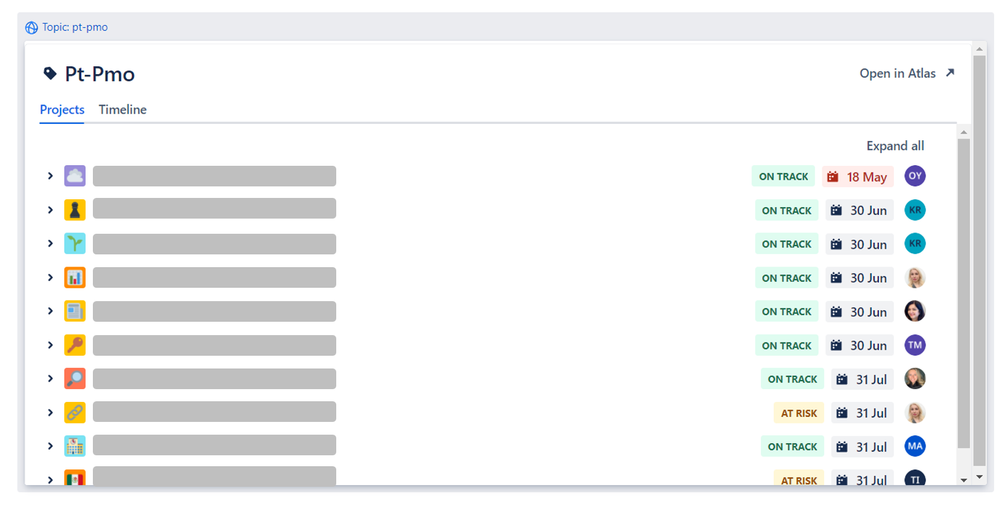Click inner scrollbar down arrow

(x=963, y=479)
